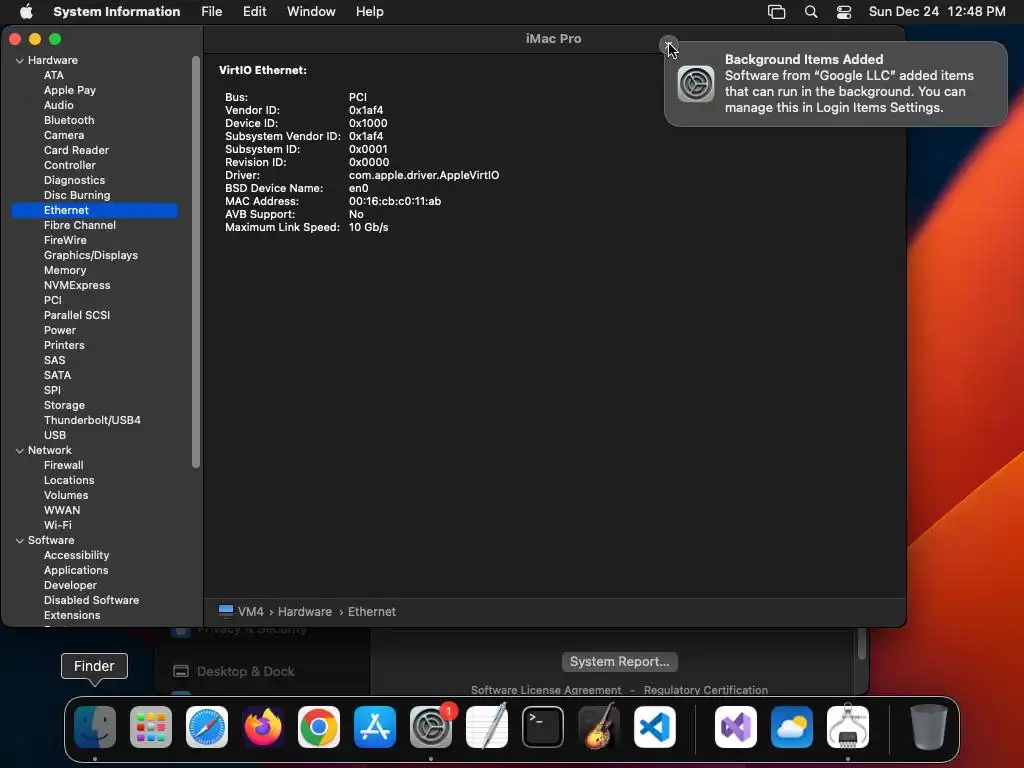The height and width of the screenshot is (768, 1024).
Task: Open System Information chip icon in Dock
Action: coord(848,727)
